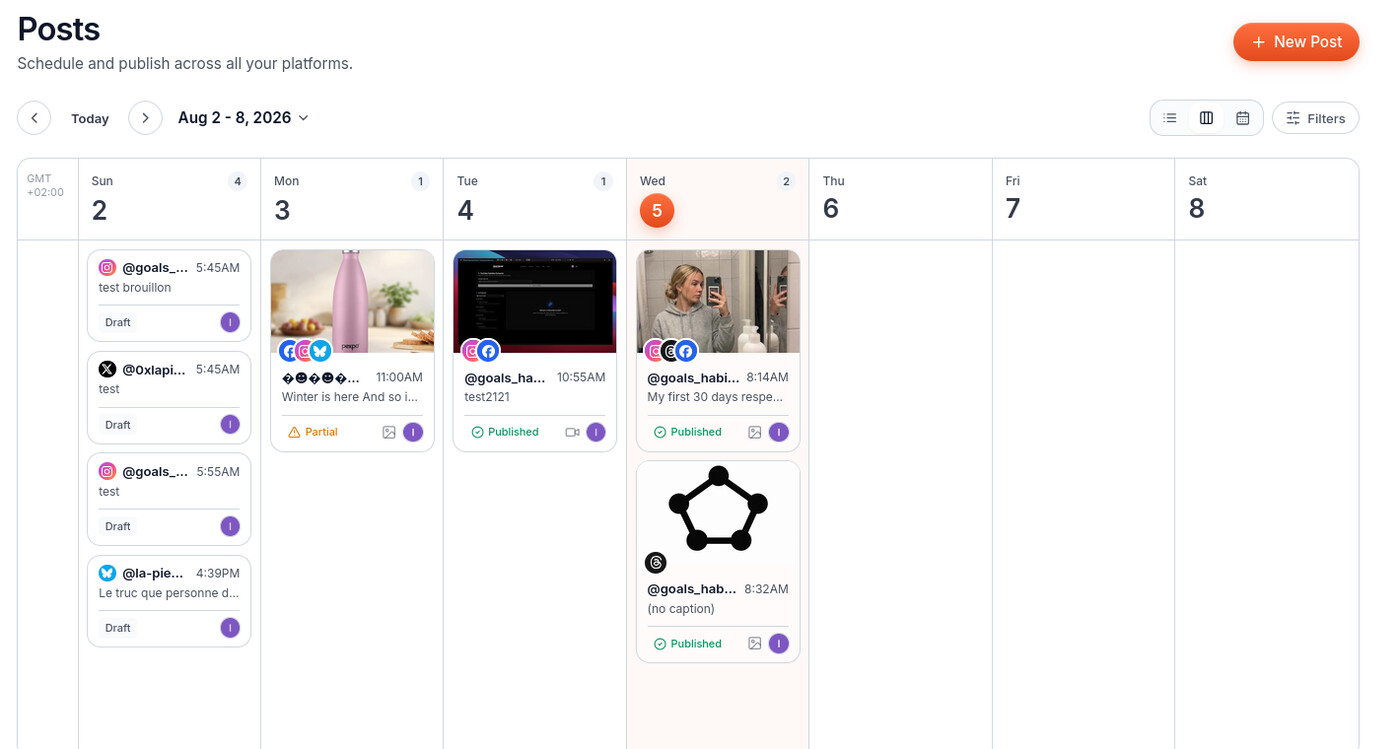
Task: Click the Thu 6 day header
Action: pyautogui.click(x=900, y=199)
